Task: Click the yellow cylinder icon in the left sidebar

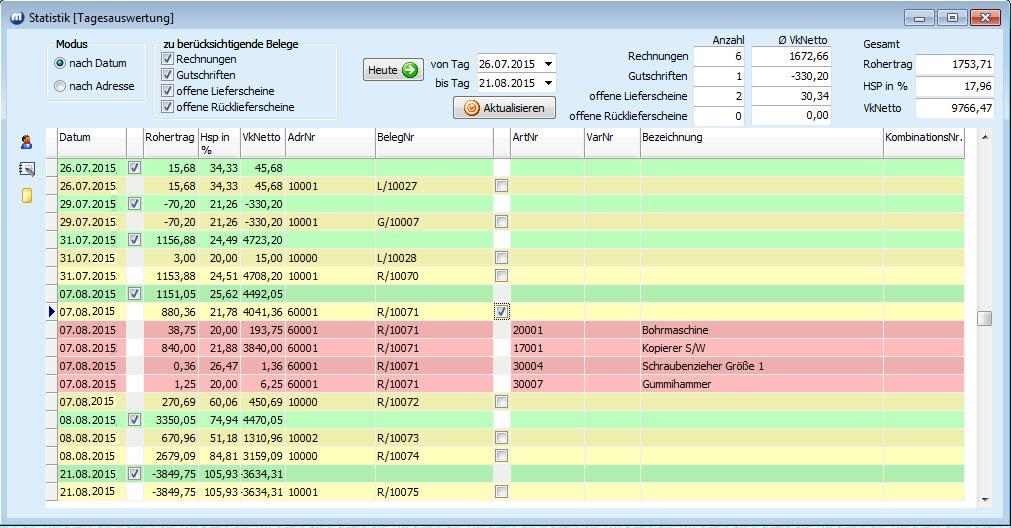Action: 26,195
